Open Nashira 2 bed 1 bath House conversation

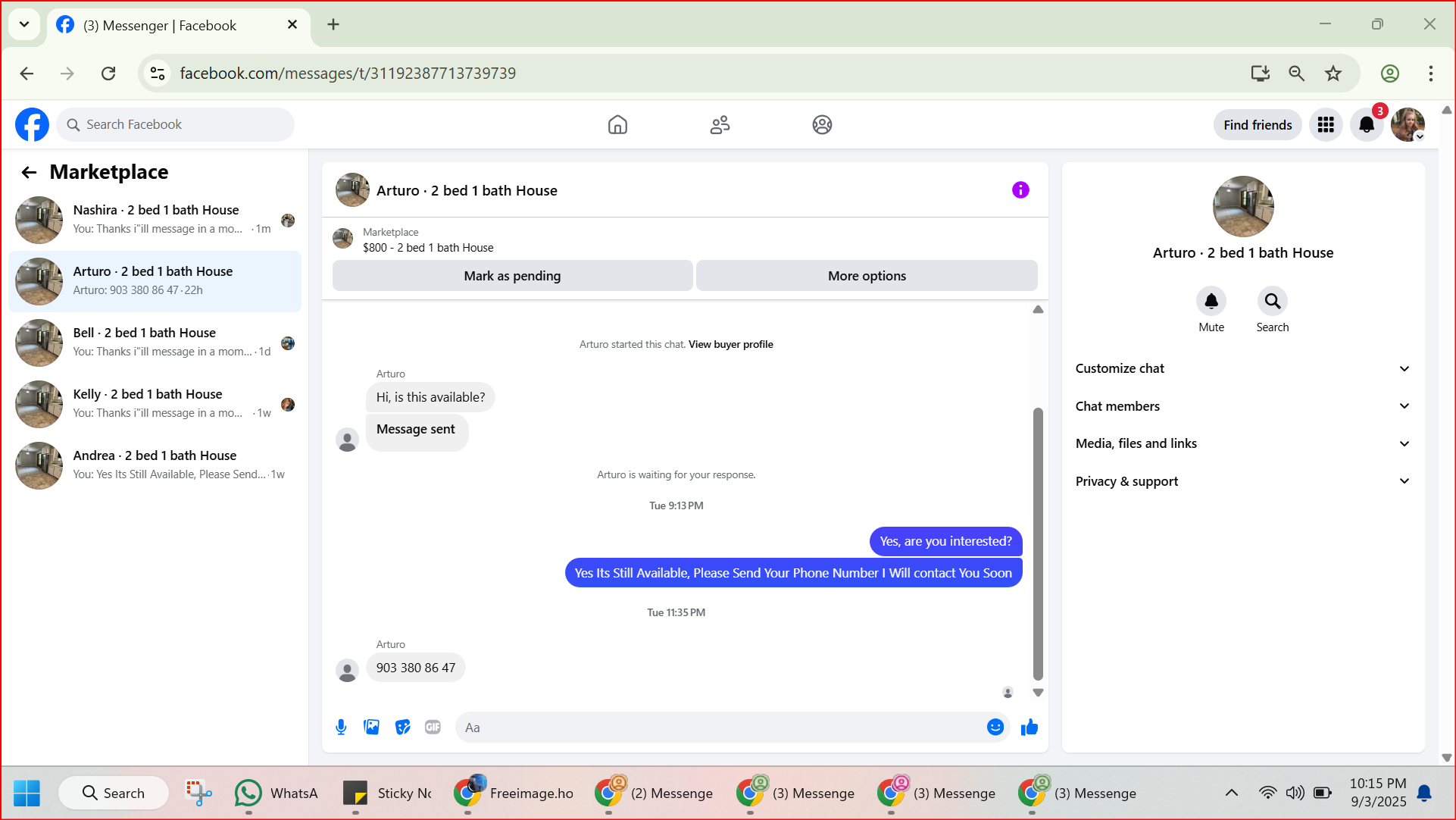click(x=155, y=220)
